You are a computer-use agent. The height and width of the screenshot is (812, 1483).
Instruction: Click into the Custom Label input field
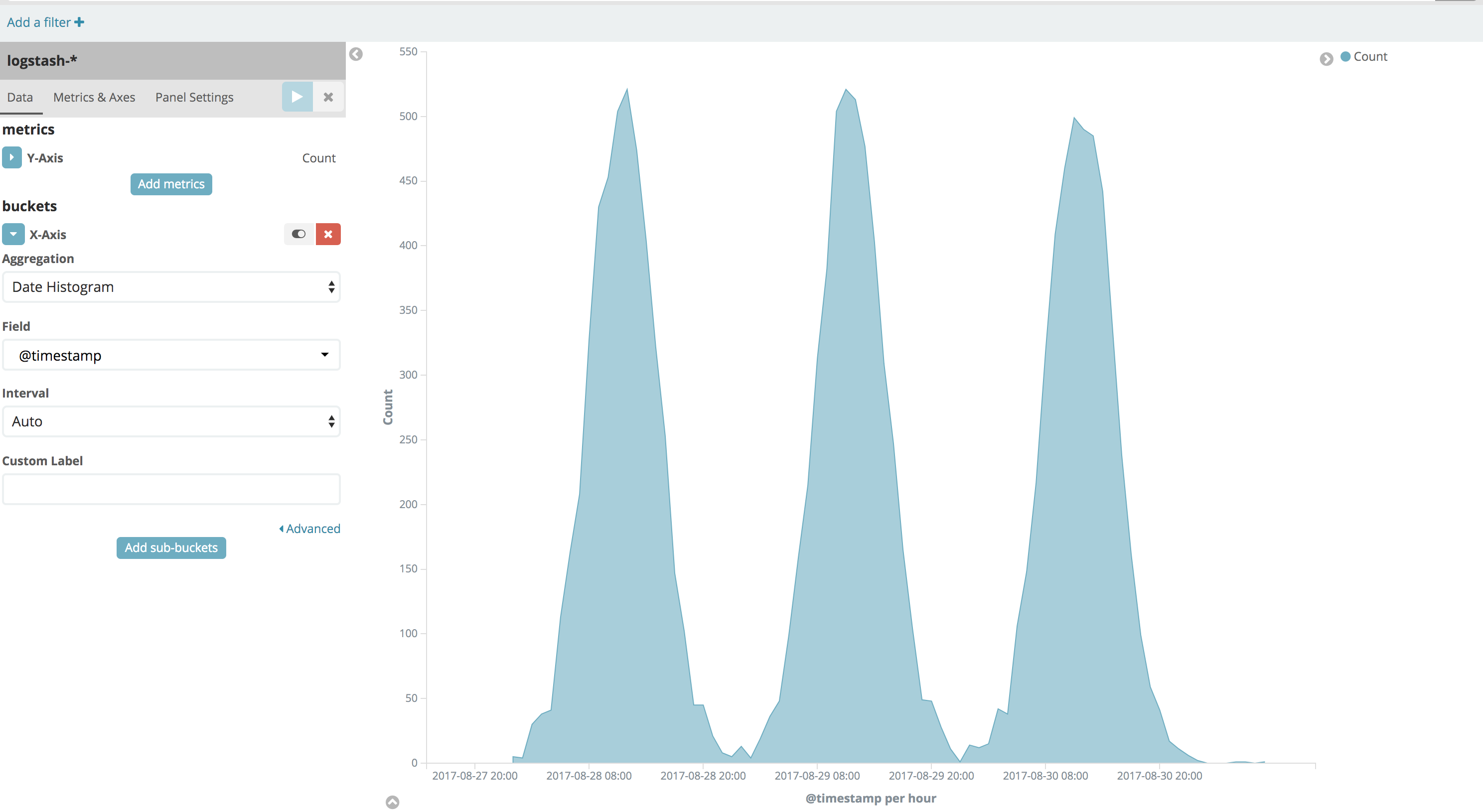[171, 489]
